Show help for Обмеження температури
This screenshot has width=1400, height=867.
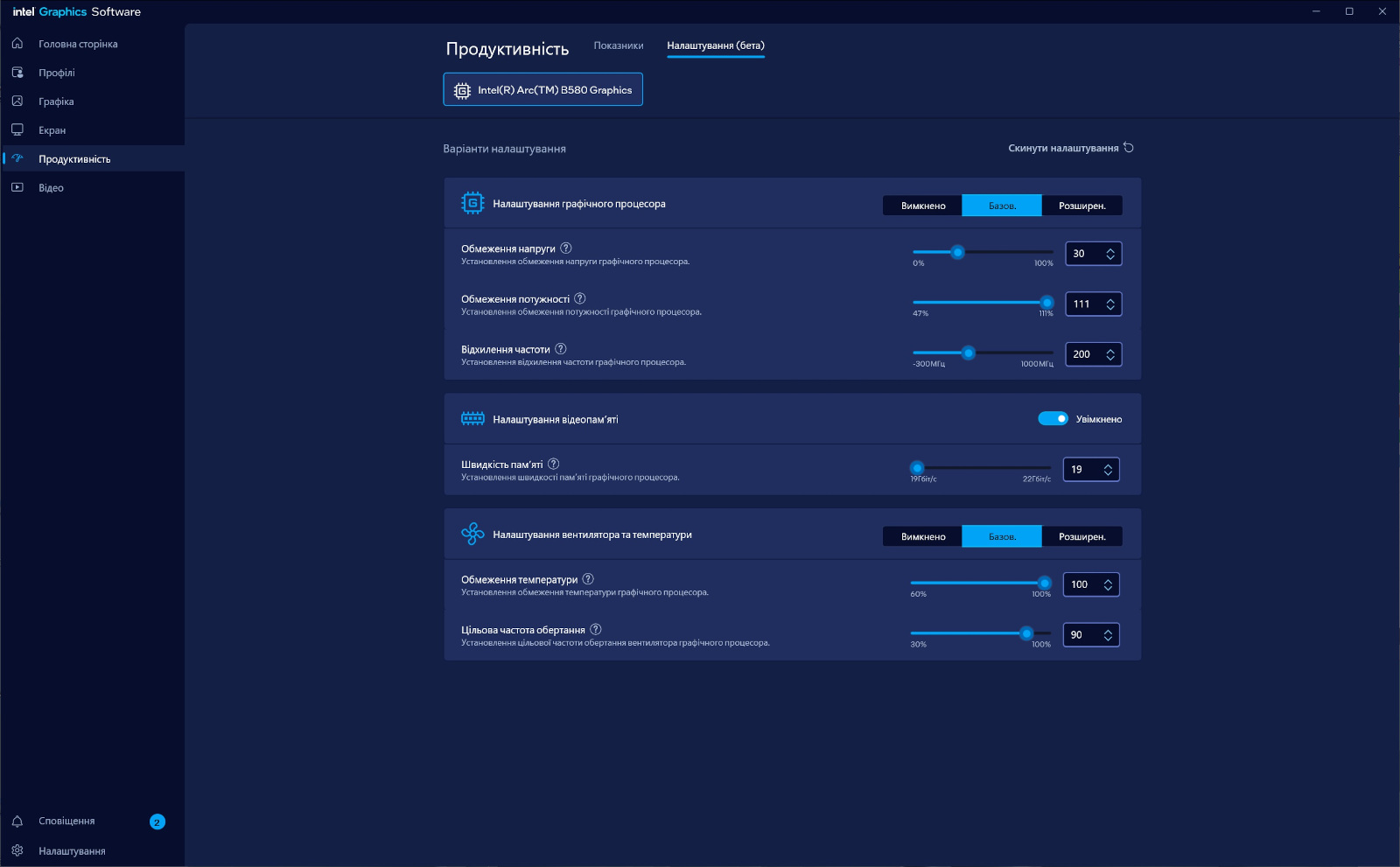(588, 579)
